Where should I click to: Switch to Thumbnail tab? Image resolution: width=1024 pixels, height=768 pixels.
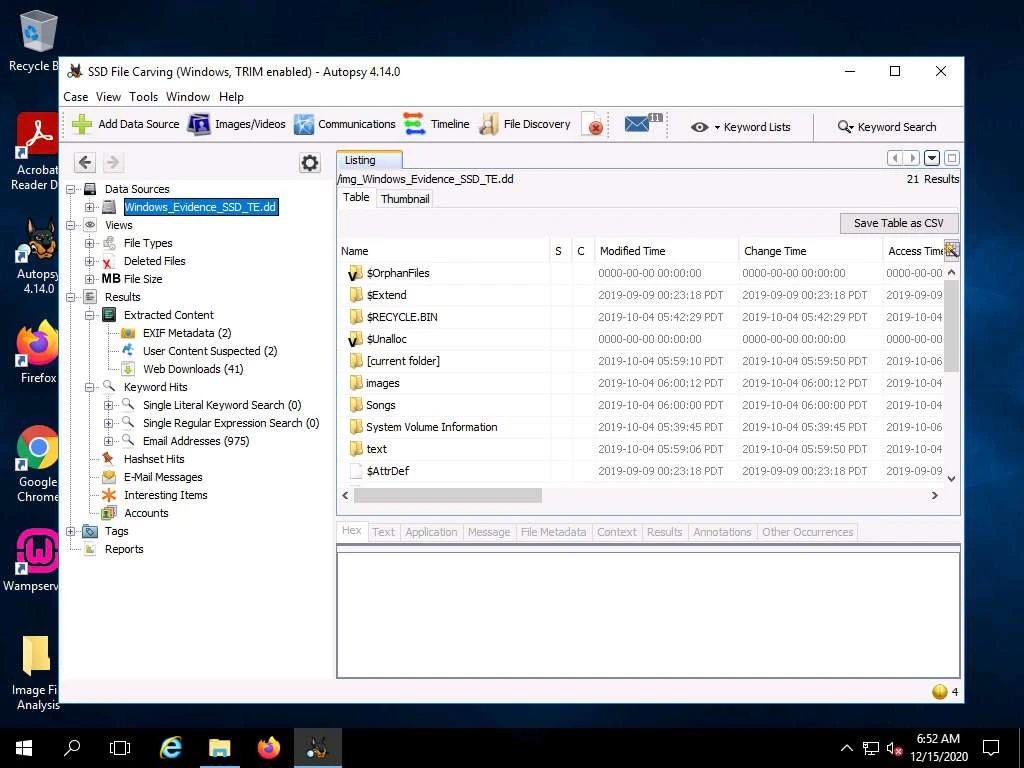coord(405,199)
